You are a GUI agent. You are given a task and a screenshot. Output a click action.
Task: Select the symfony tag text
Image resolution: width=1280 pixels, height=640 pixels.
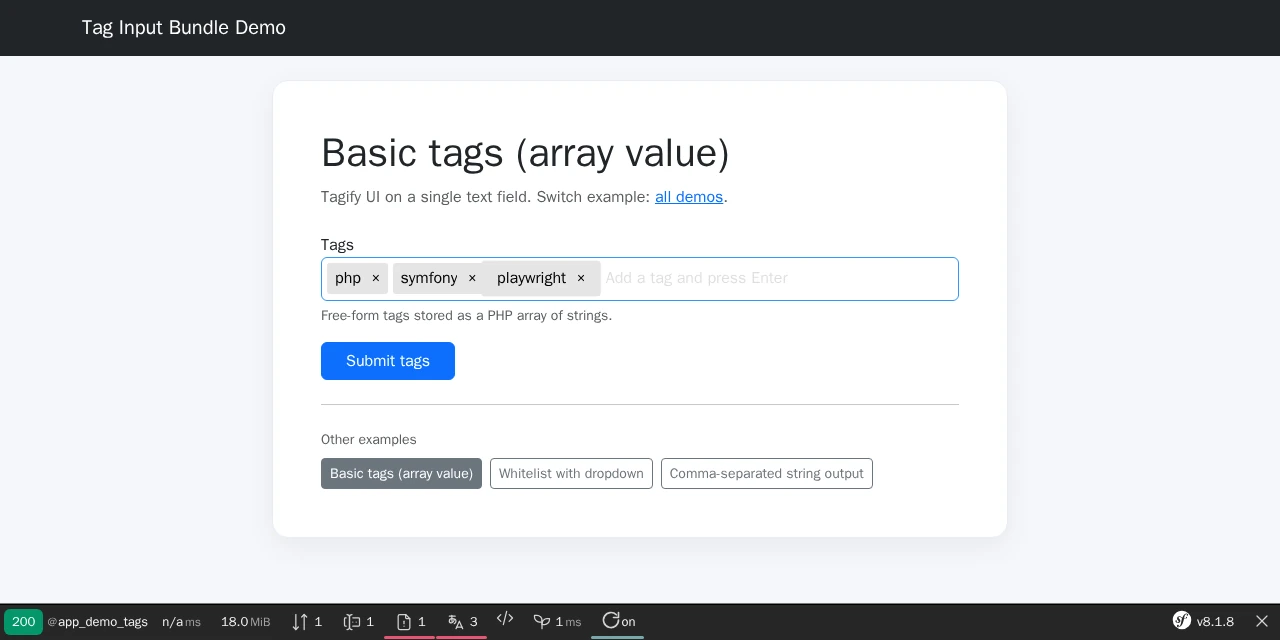pyautogui.click(x=429, y=278)
